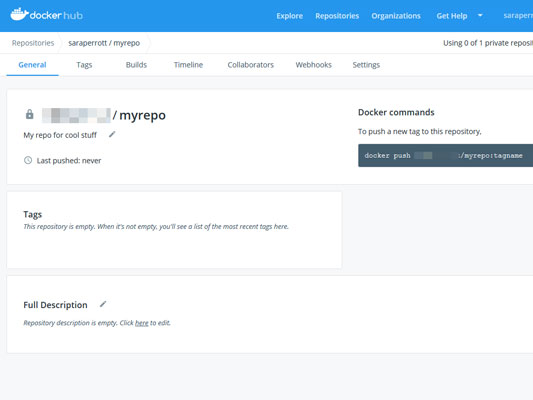Click the 'This repository is empty' message
Image resolution: width=533 pixels, height=400 pixels.
(x=156, y=227)
